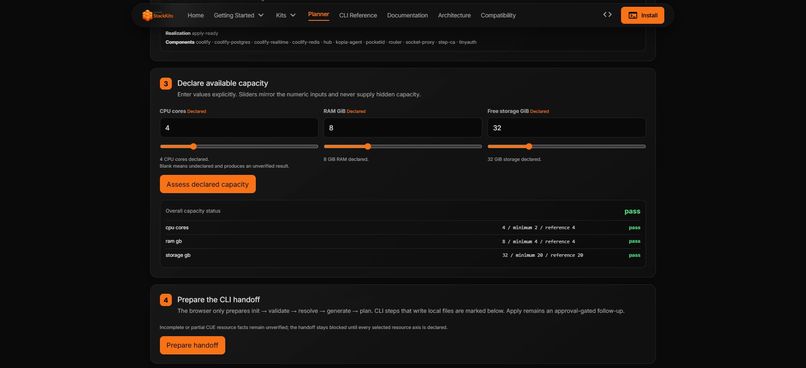The width and height of the screenshot is (806, 368).
Task: Go to the Home page
Action: point(195,15)
